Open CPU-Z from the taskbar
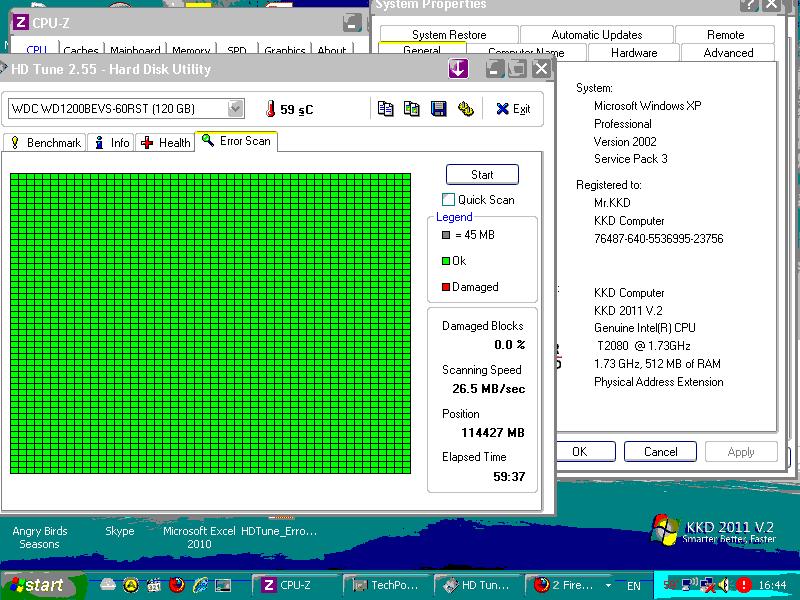 pyautogui.click(x=296, y=585)
